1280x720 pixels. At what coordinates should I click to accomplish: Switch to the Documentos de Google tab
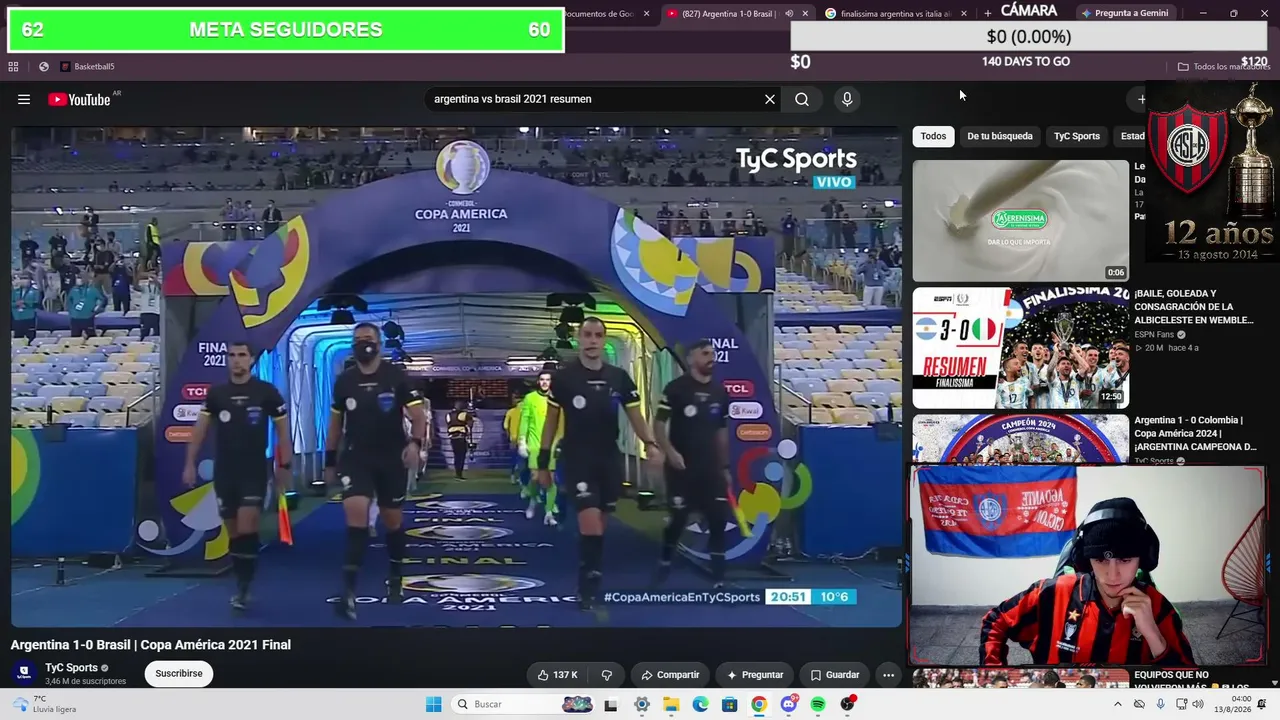tap(598, 14)
